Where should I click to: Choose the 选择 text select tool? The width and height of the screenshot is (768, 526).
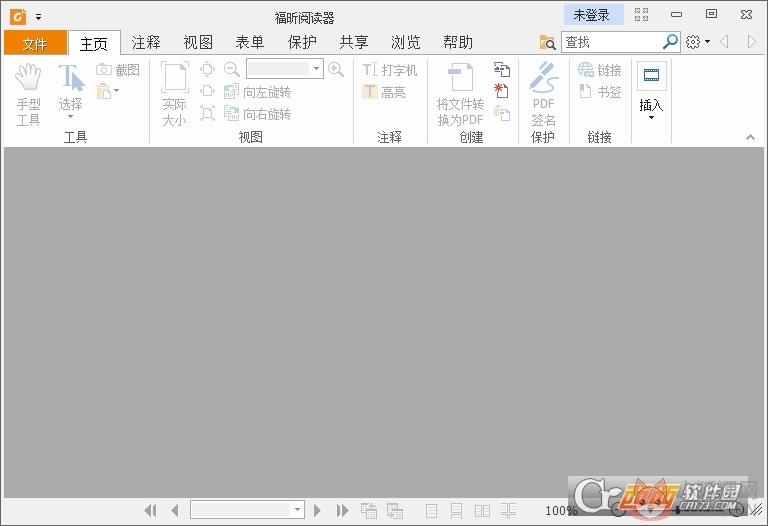71,92
